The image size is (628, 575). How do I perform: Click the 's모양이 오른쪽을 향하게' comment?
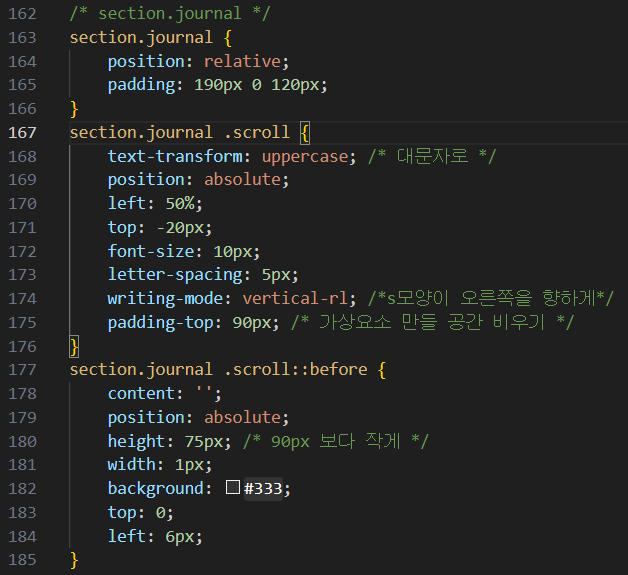491,298
